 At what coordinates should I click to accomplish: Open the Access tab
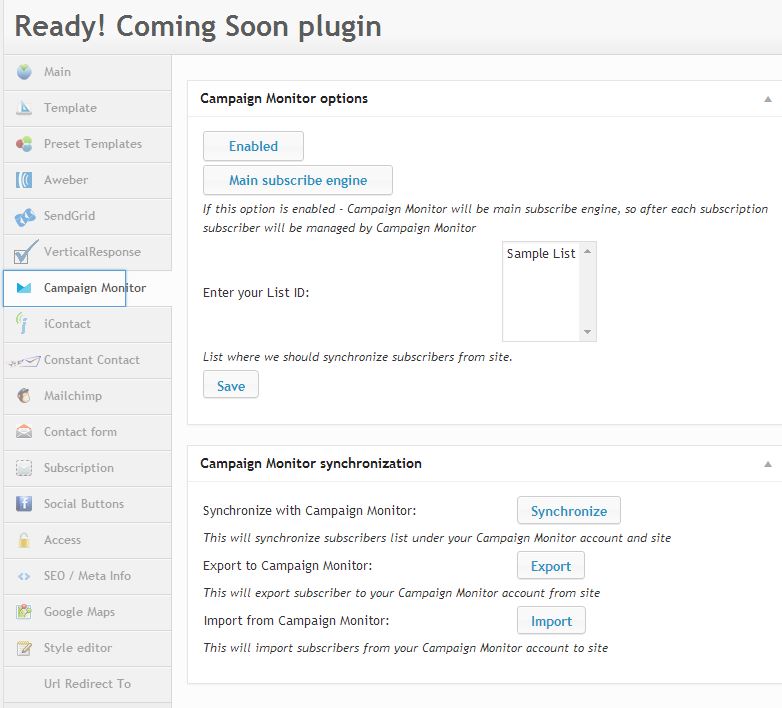88,540
